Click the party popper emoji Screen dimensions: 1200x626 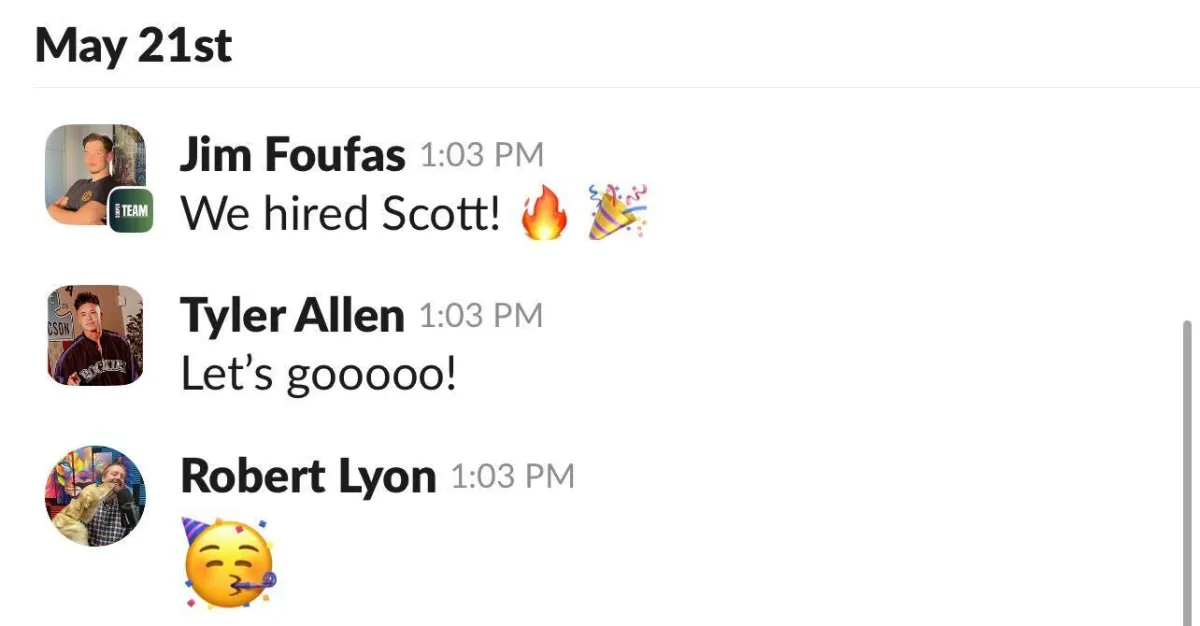tap(617, 213)
